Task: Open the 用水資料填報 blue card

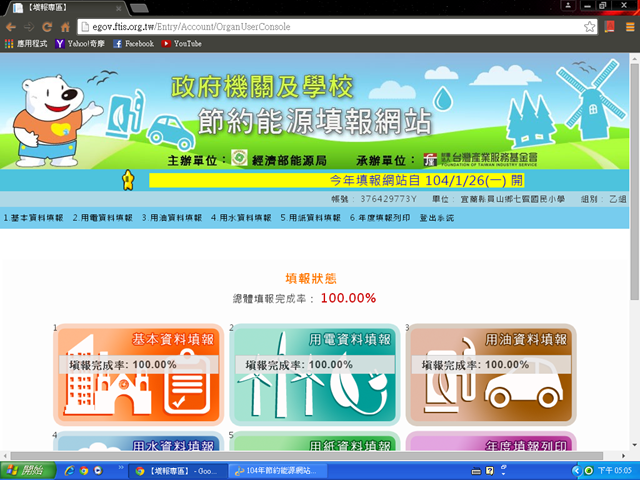Action: click(x=138, y=441)
